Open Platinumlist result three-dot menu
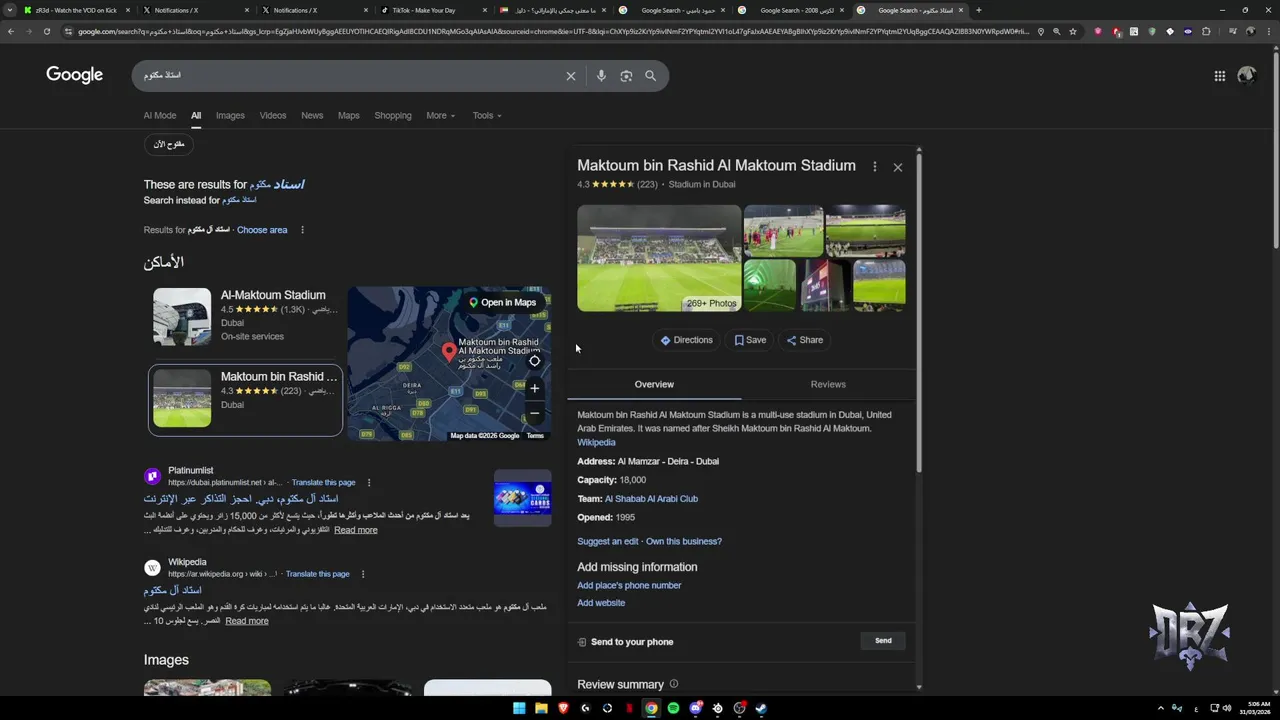This screenshot has width=1280, height=720. coord(369,482)
